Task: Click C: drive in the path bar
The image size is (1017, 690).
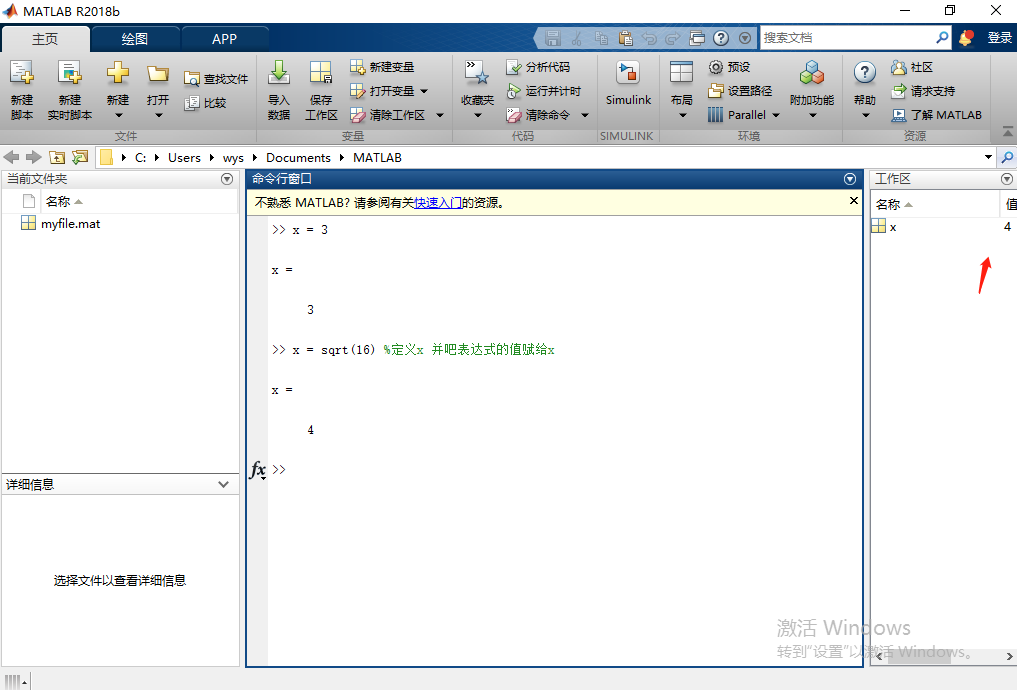Action: point(140,158)
